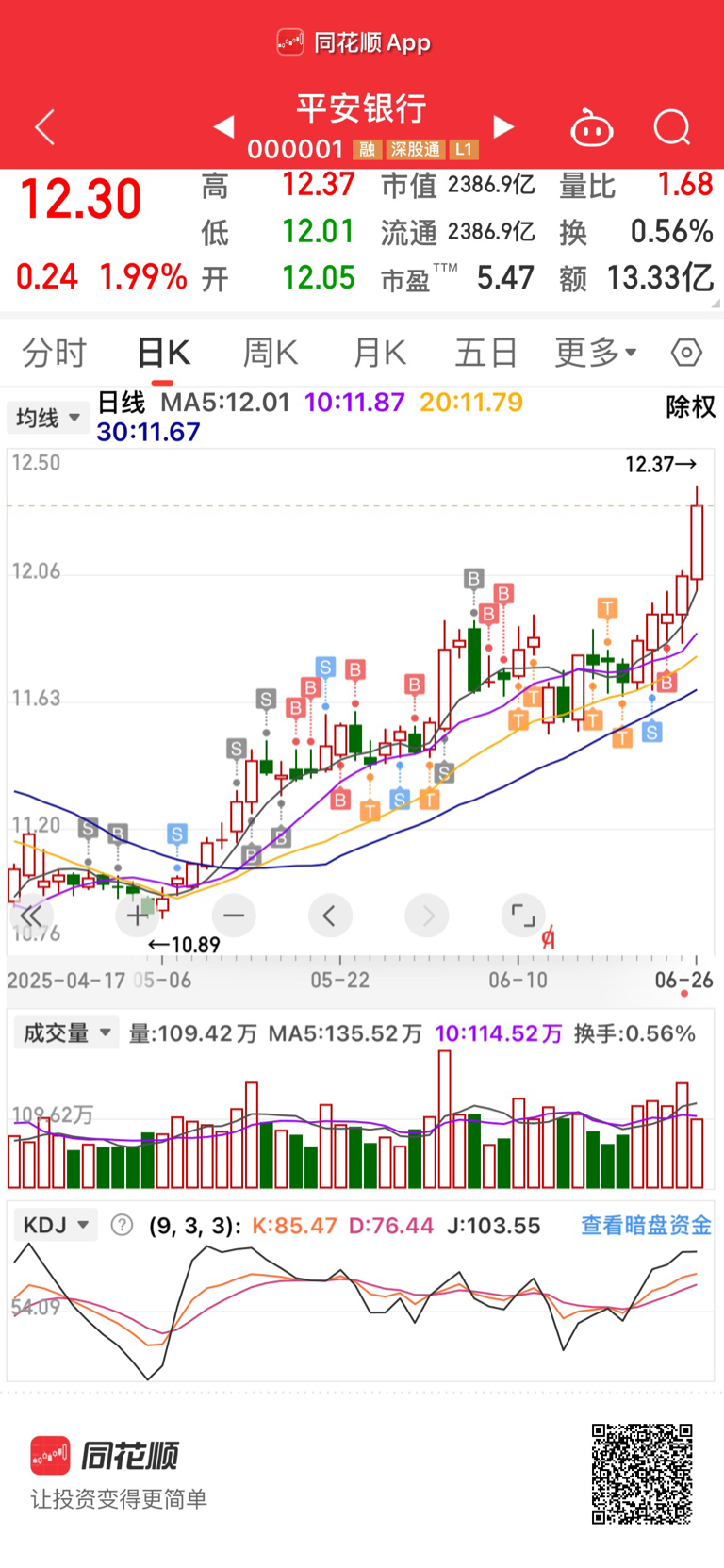Tap the blue 30:11.67 MA legend
This screenshot has height=1568, width=724.
148,432
